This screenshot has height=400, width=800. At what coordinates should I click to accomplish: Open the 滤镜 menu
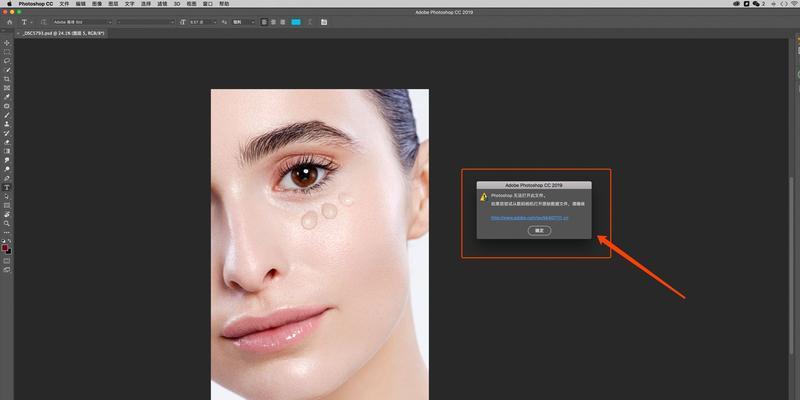pyautogui.click(x=162, y=4)
